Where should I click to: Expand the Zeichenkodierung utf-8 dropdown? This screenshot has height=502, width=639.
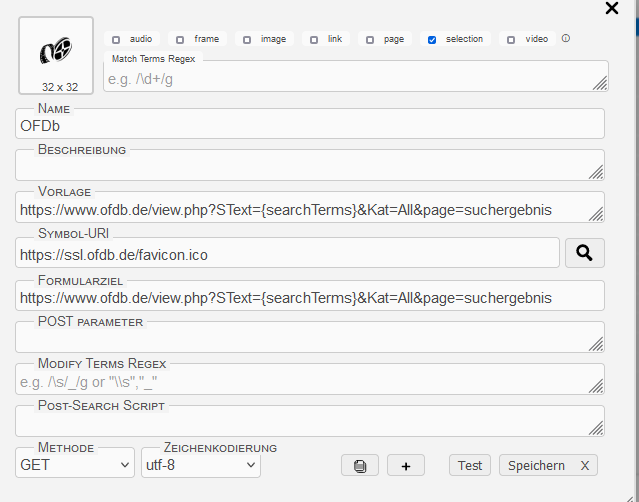click(x=201, y=465)
